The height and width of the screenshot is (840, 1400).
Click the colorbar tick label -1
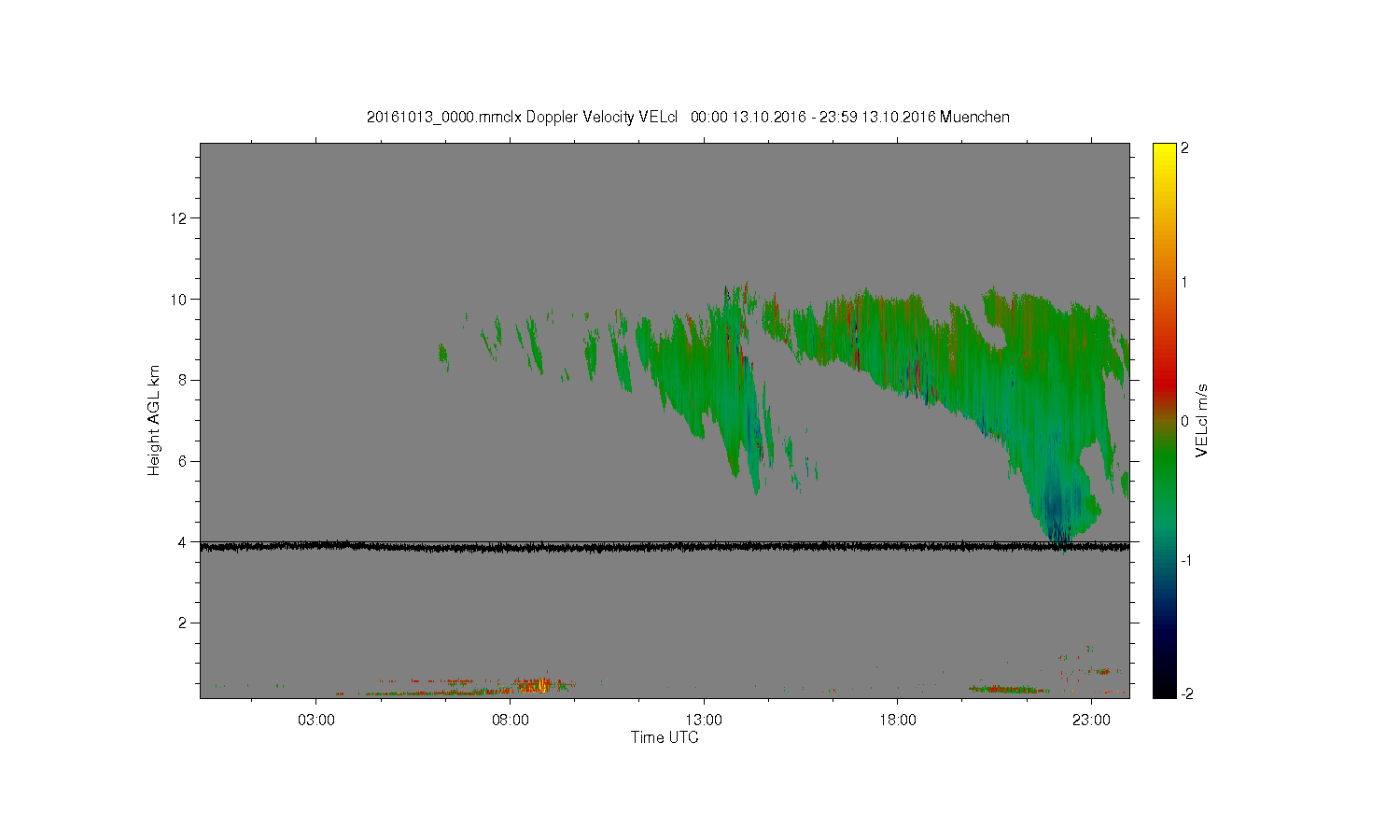point(1185,560)
